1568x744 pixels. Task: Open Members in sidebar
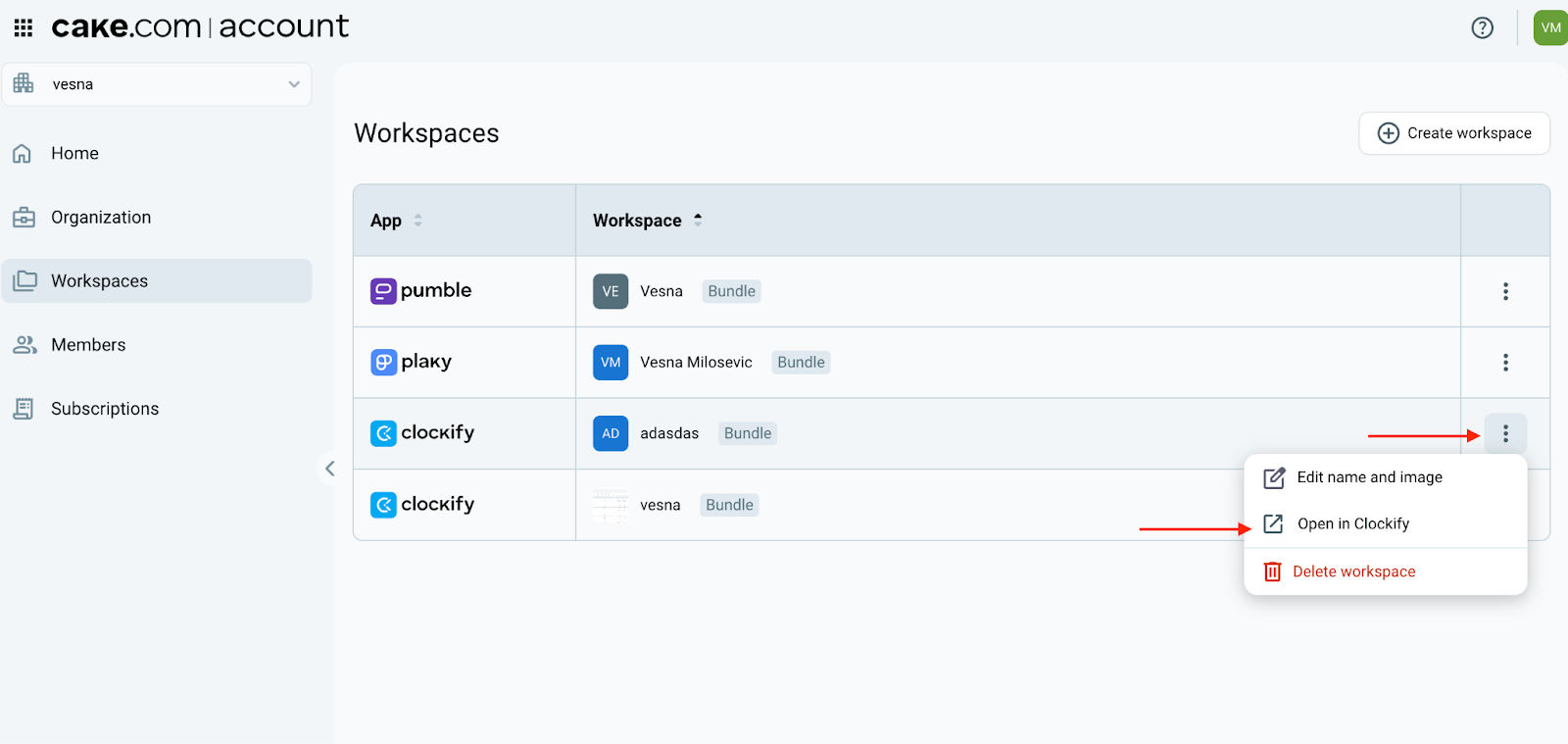tap(157, 344)
